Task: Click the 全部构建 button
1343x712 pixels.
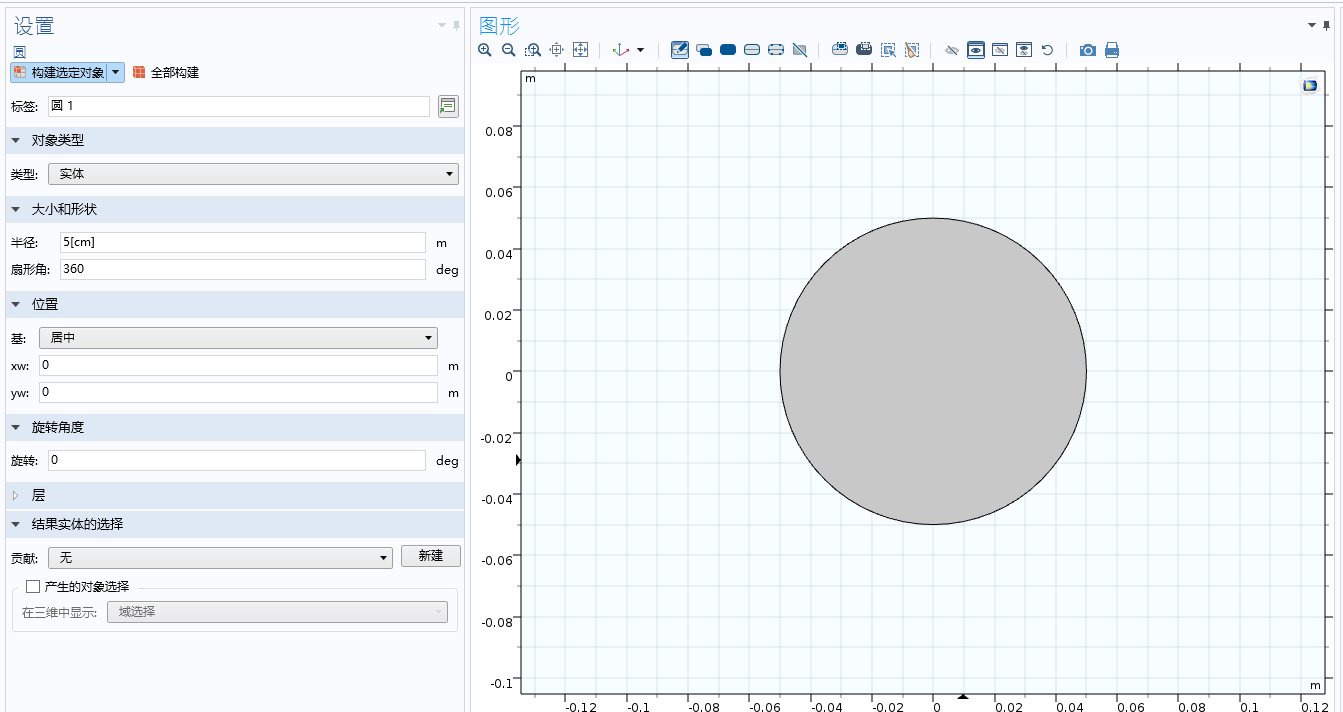Action: coord(166,73)
